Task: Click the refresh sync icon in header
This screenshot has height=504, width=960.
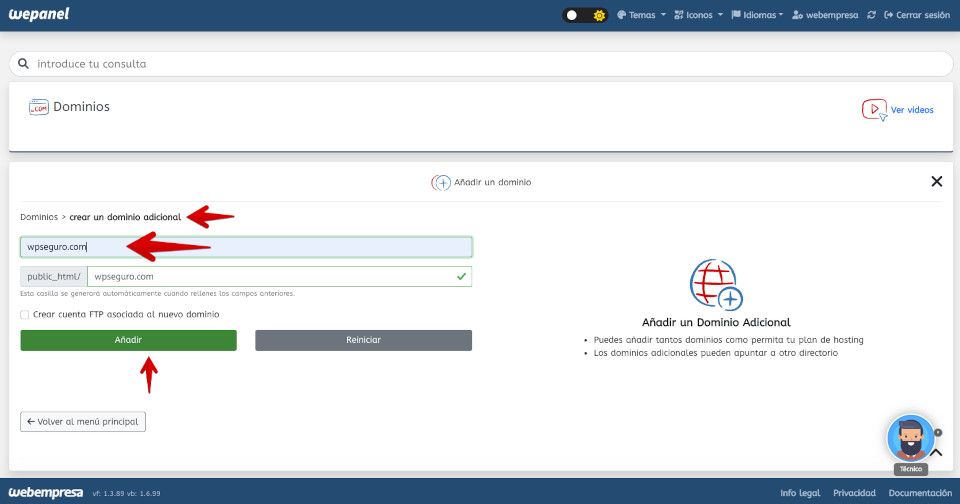Action: point(872,15)
